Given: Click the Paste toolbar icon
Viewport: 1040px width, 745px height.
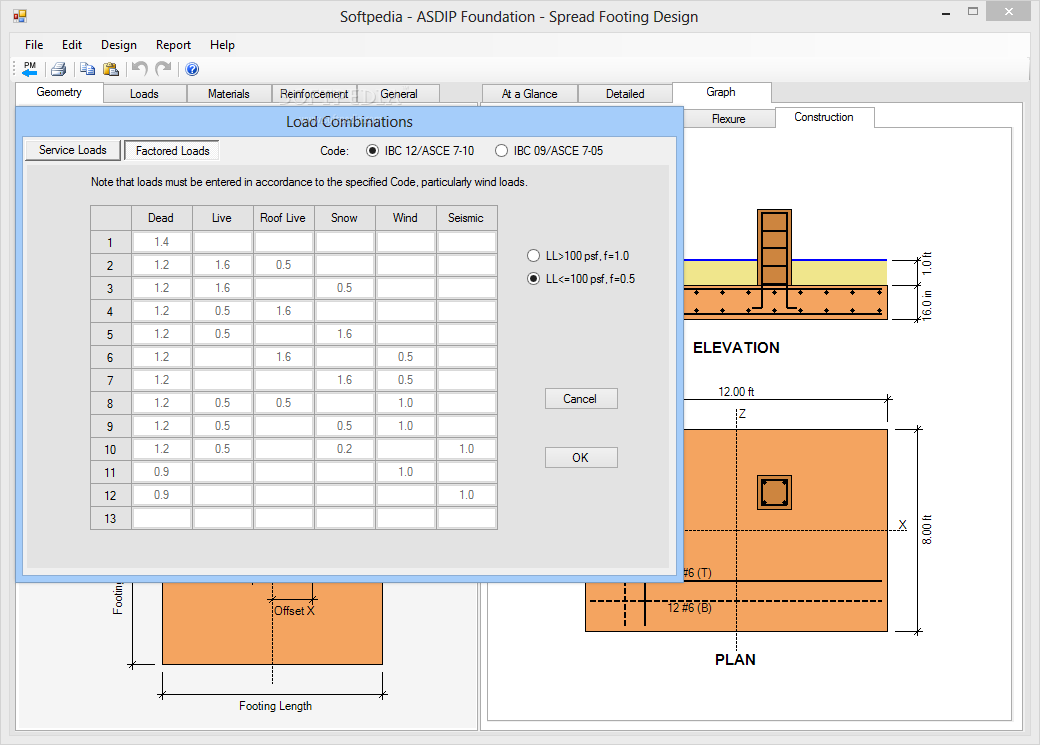Looking at the screenshot, I should (111, 69).
